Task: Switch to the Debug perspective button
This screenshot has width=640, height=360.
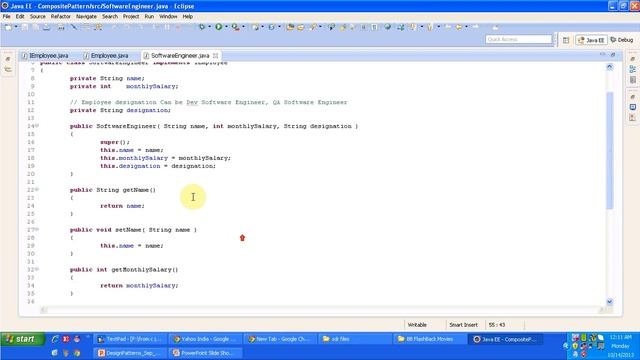Action: click(622, 40)
